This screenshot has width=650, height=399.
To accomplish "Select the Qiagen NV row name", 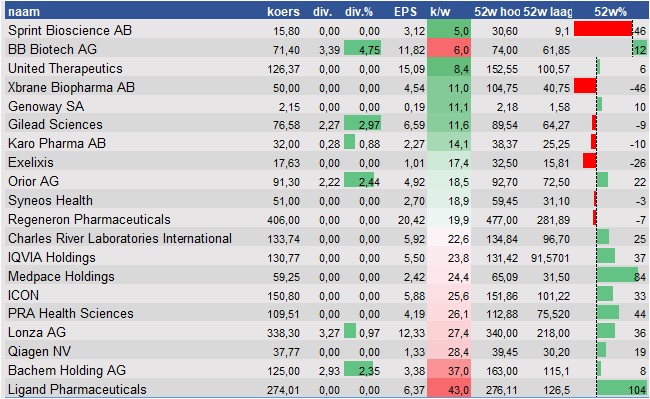I will [x=39, y=351].
